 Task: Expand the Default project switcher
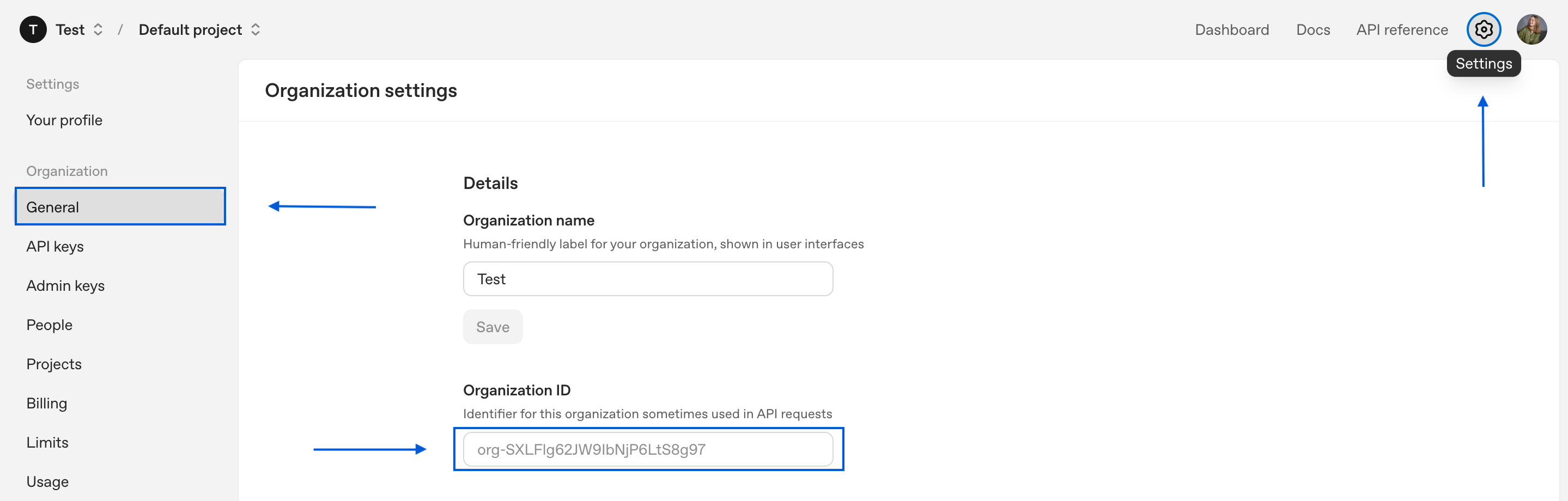[199, 29]
